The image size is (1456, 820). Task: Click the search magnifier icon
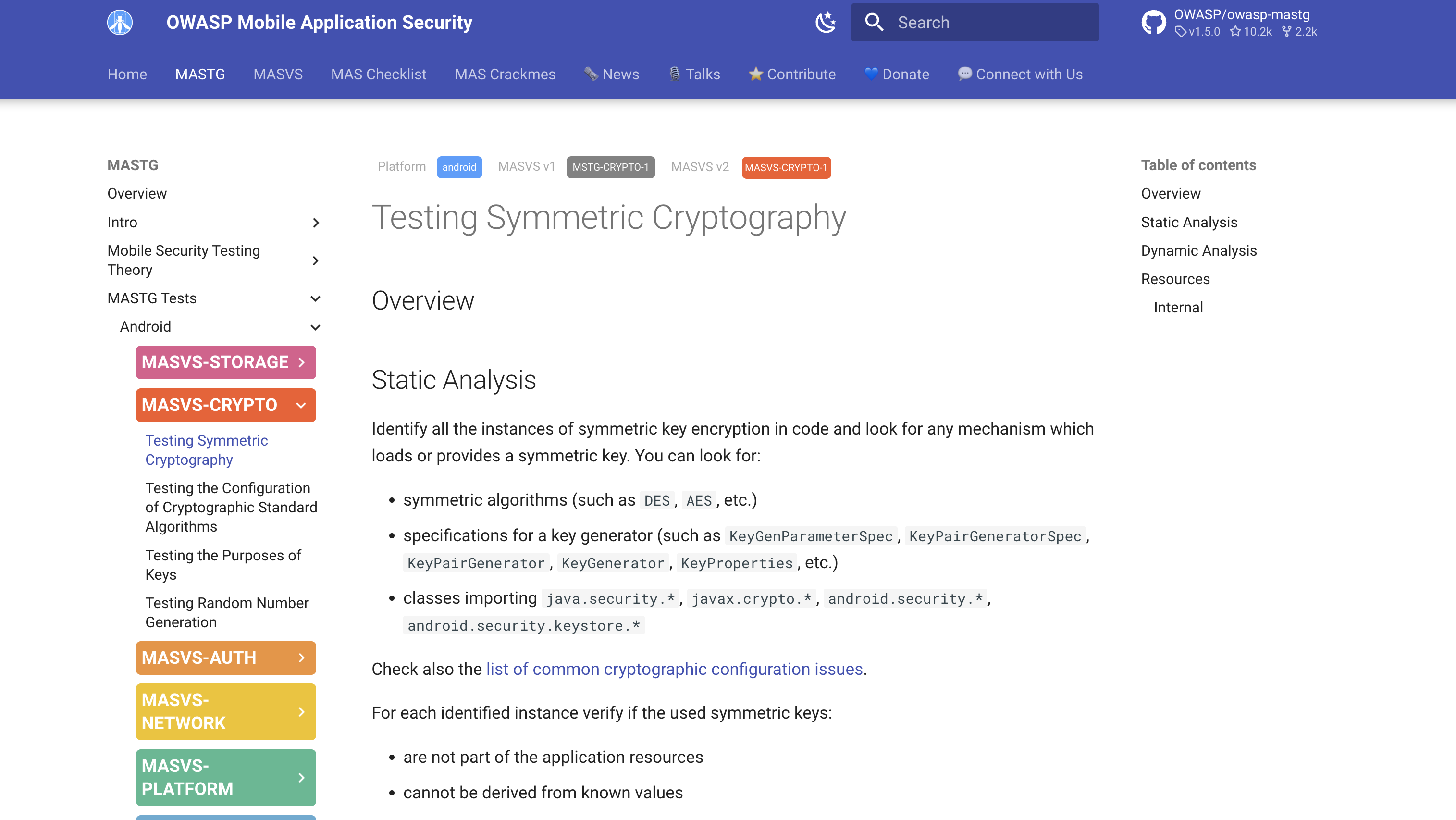point(874,23)
